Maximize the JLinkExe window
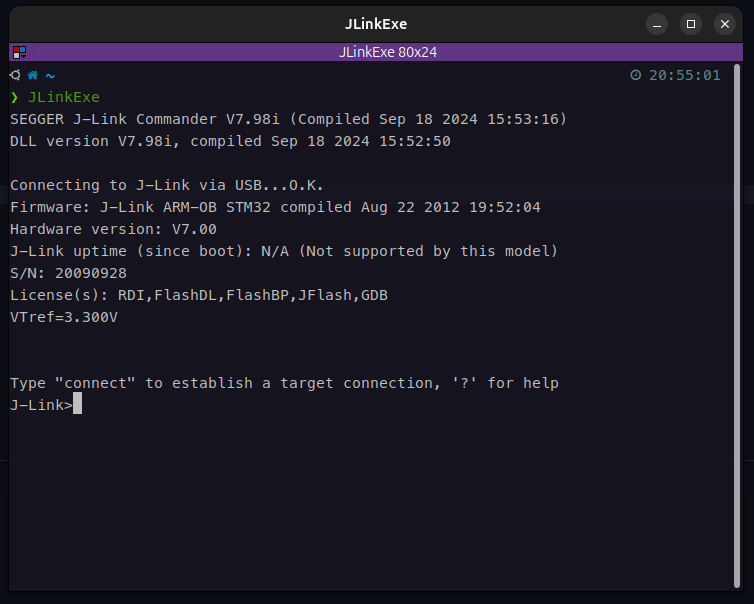 click(690, 24)
